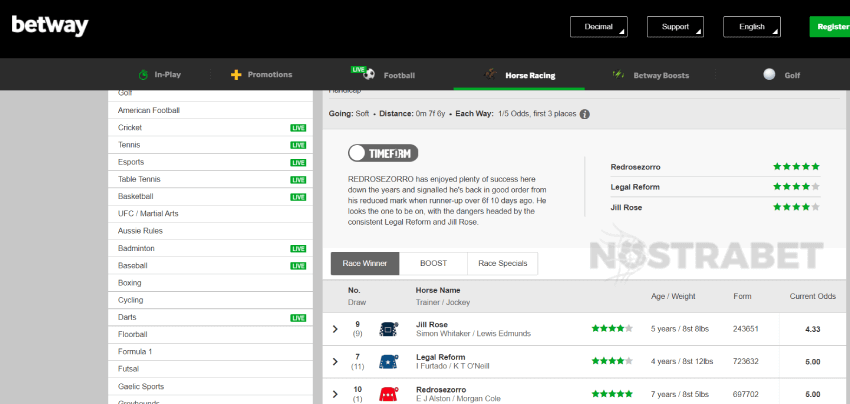Toggle the Timeform switch
This screenshot has height=404, width=850.
[x=383, y=153]
